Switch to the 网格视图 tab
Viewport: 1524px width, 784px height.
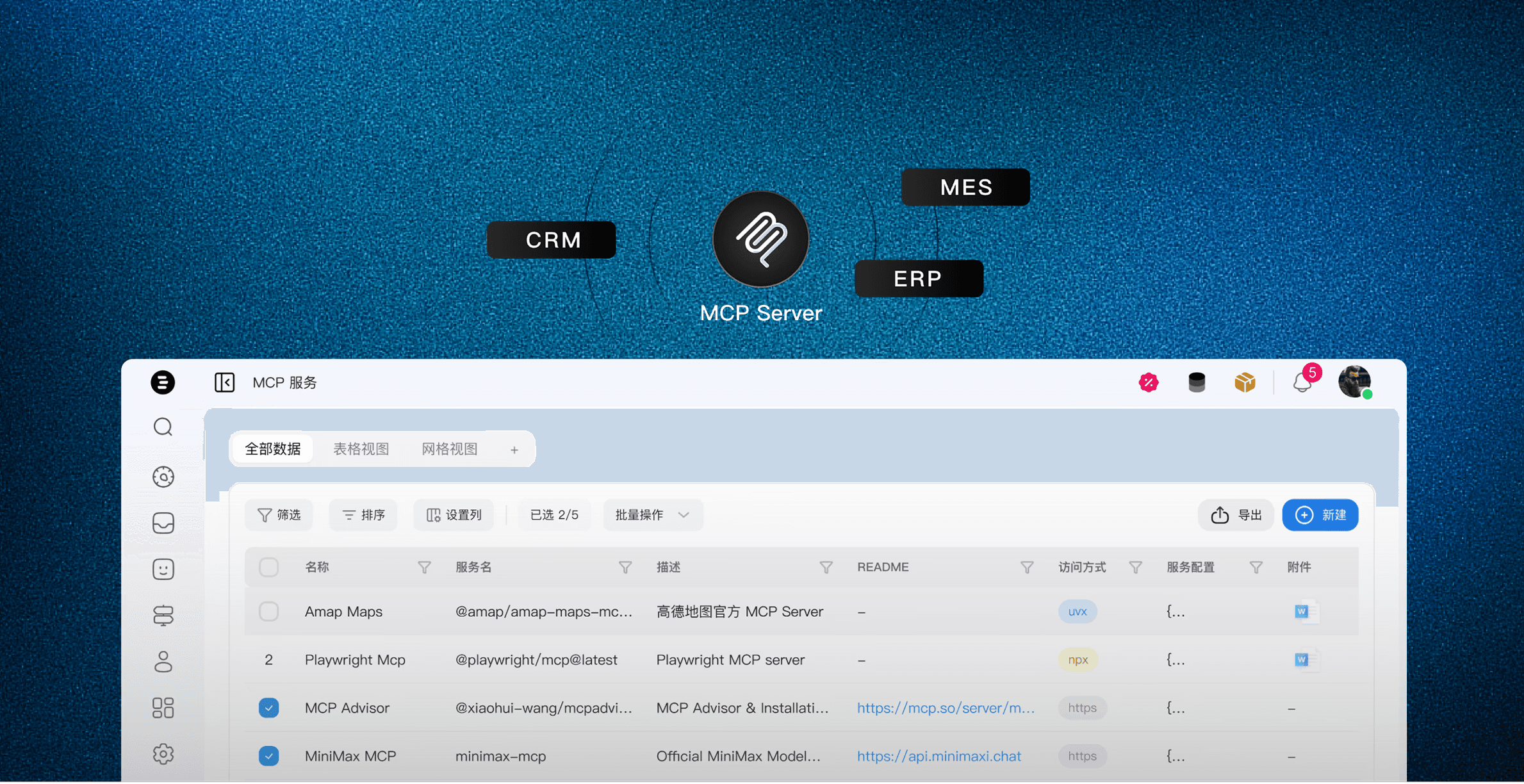tap(449, 449)
